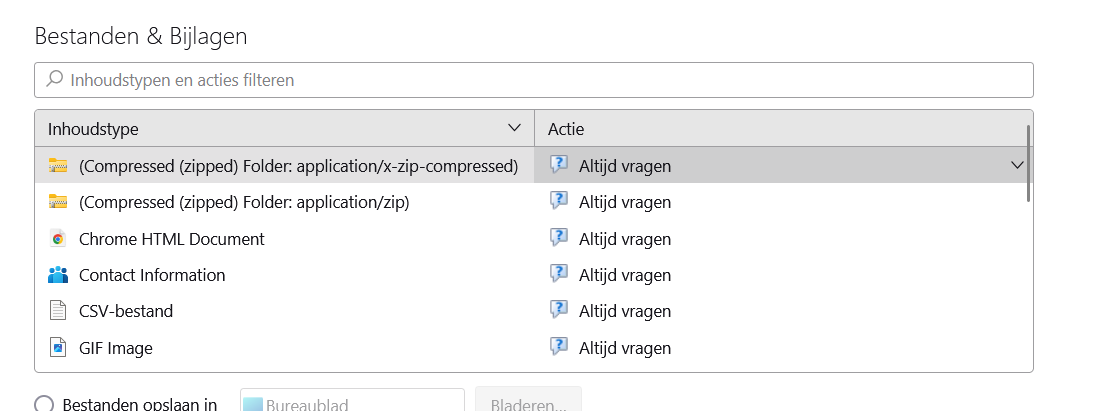Select the Bestanden opslaan in radio button

(x=44, y=404)
